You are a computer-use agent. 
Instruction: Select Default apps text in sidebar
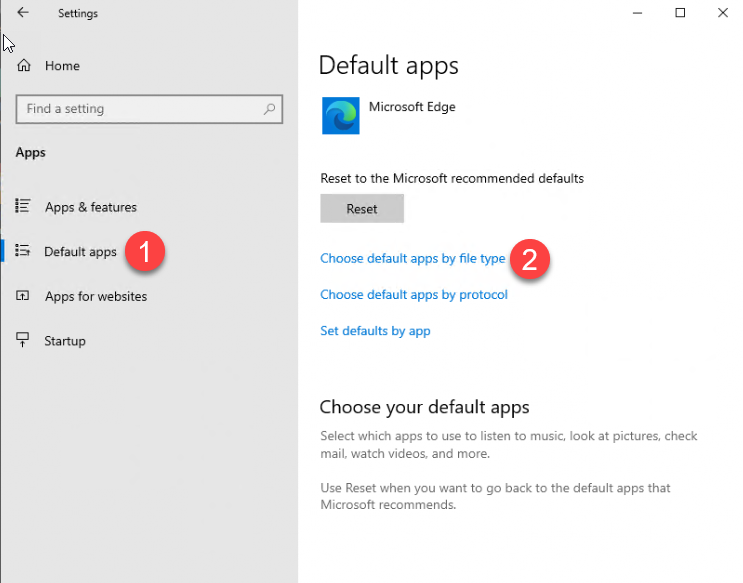[80, 252]
